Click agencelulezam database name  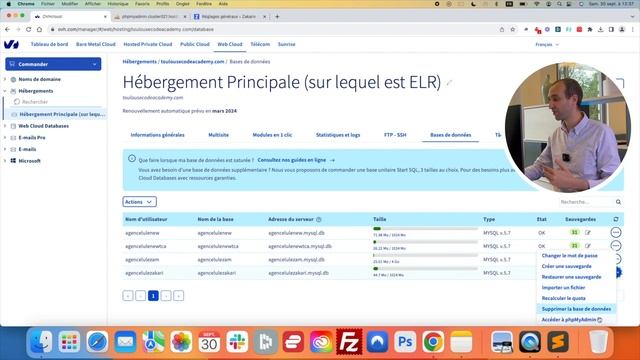tap(214, 260)
